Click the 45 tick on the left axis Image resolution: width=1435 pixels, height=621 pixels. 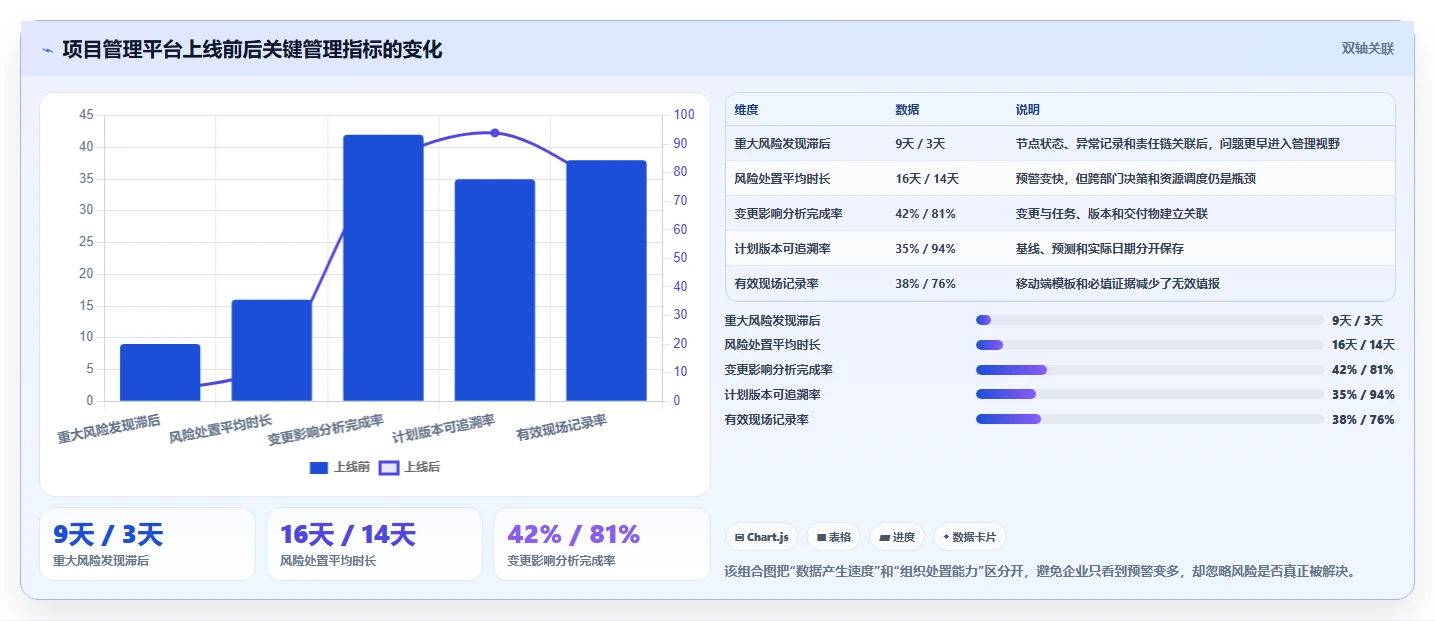(86, 115)
